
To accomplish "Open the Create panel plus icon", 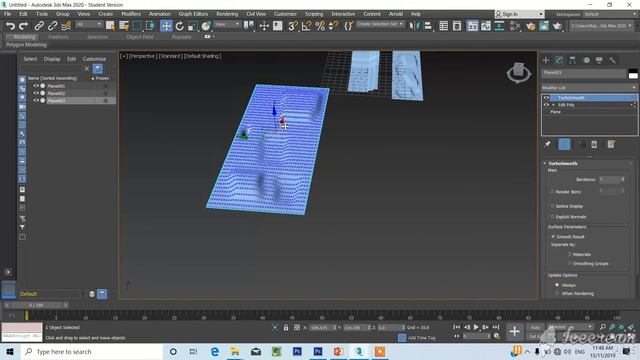I will pyautogui.click(x=546, y=60).
